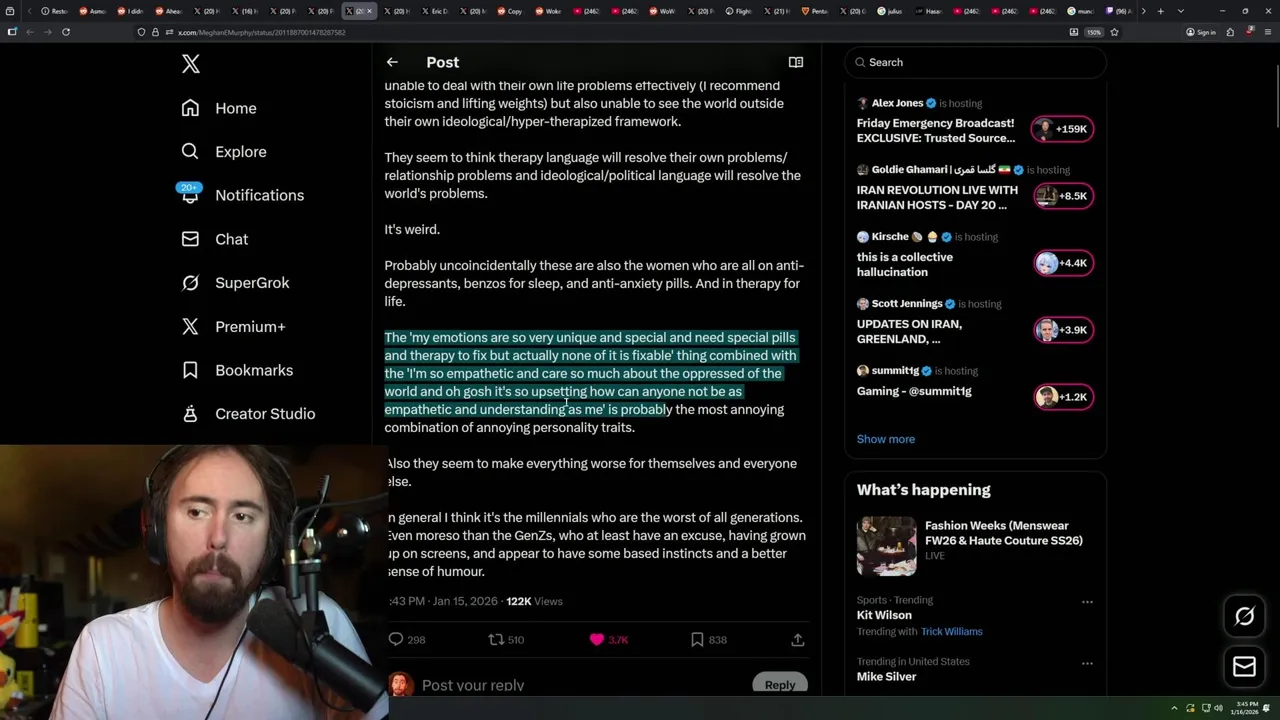
Task: Open the floating Grok button
Action: tap(1244, 616)
